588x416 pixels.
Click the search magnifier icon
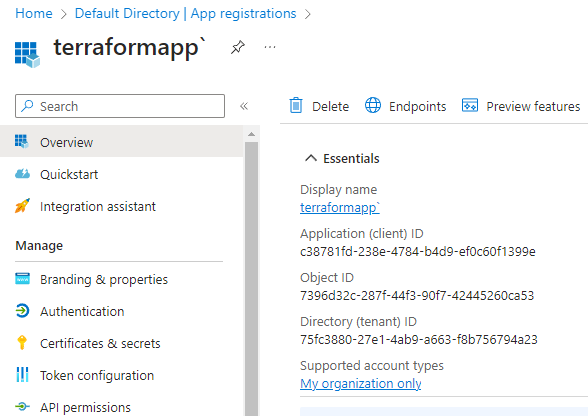tap(27, 106)
